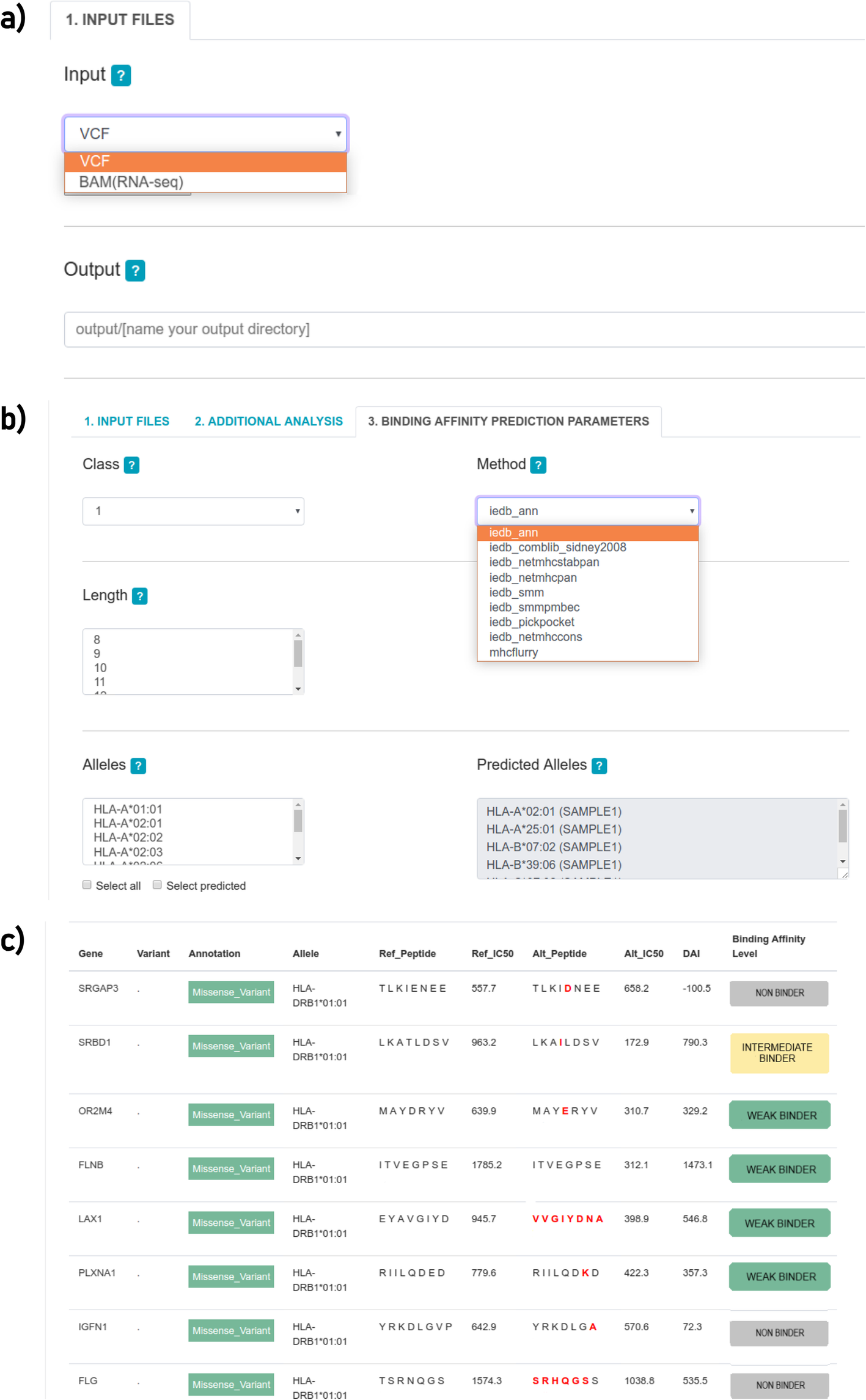This screenshot has width=866, height=1400.
Task: Click the NON BINDER badge in the IGFN1 row
Action: [779, 1333]
